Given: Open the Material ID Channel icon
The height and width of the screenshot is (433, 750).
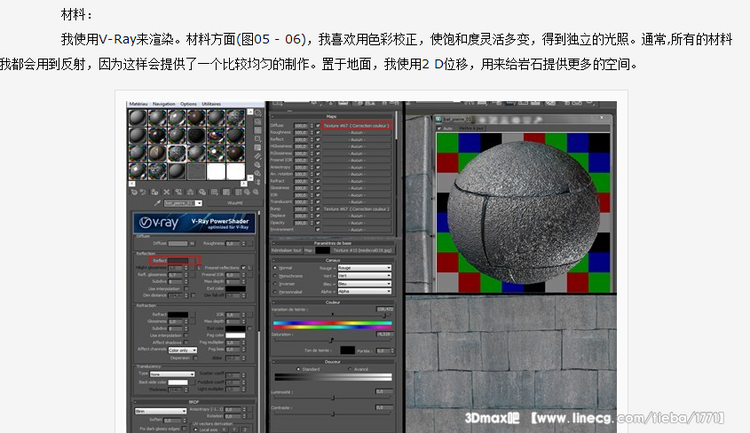Looking at the screenshot, I should pyautogui.click(x=214, y=192).
